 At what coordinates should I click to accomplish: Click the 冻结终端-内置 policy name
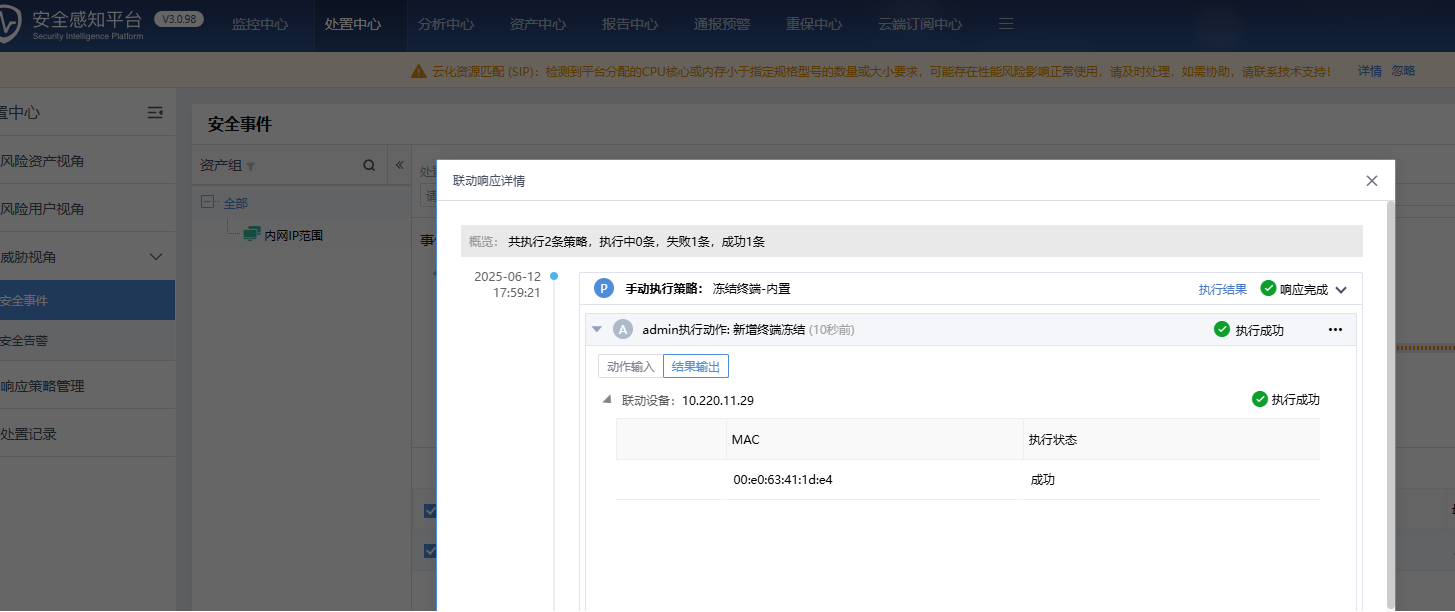[751, 289]
